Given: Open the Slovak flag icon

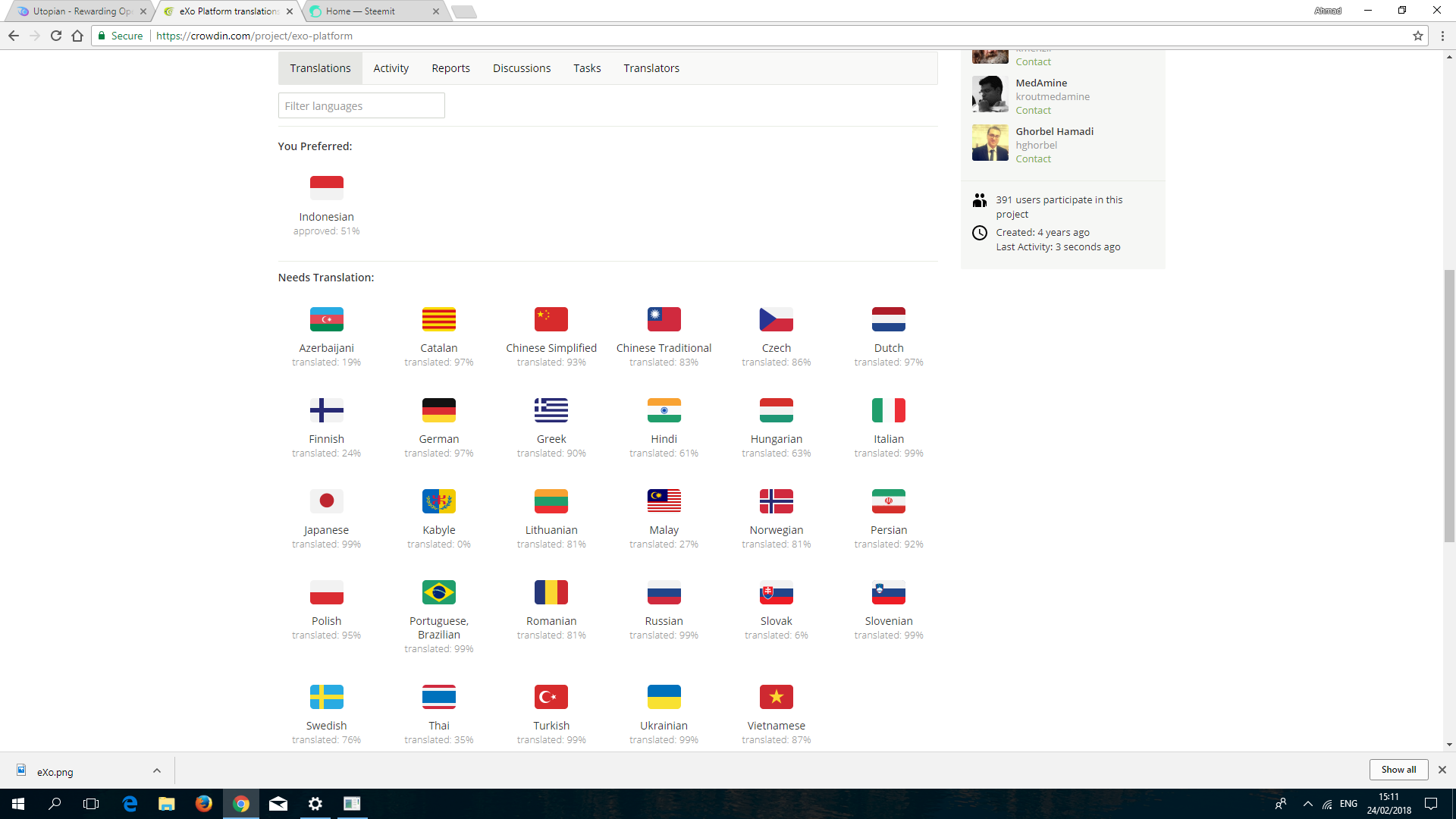Looking at the screenshot, I should pyautogui.click(x=776, y=592).
